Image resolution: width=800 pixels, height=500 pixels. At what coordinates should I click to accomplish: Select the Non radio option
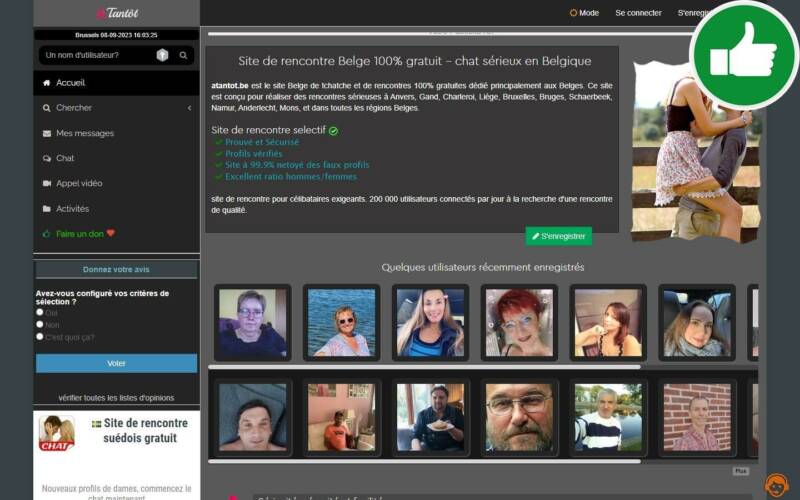40,324
